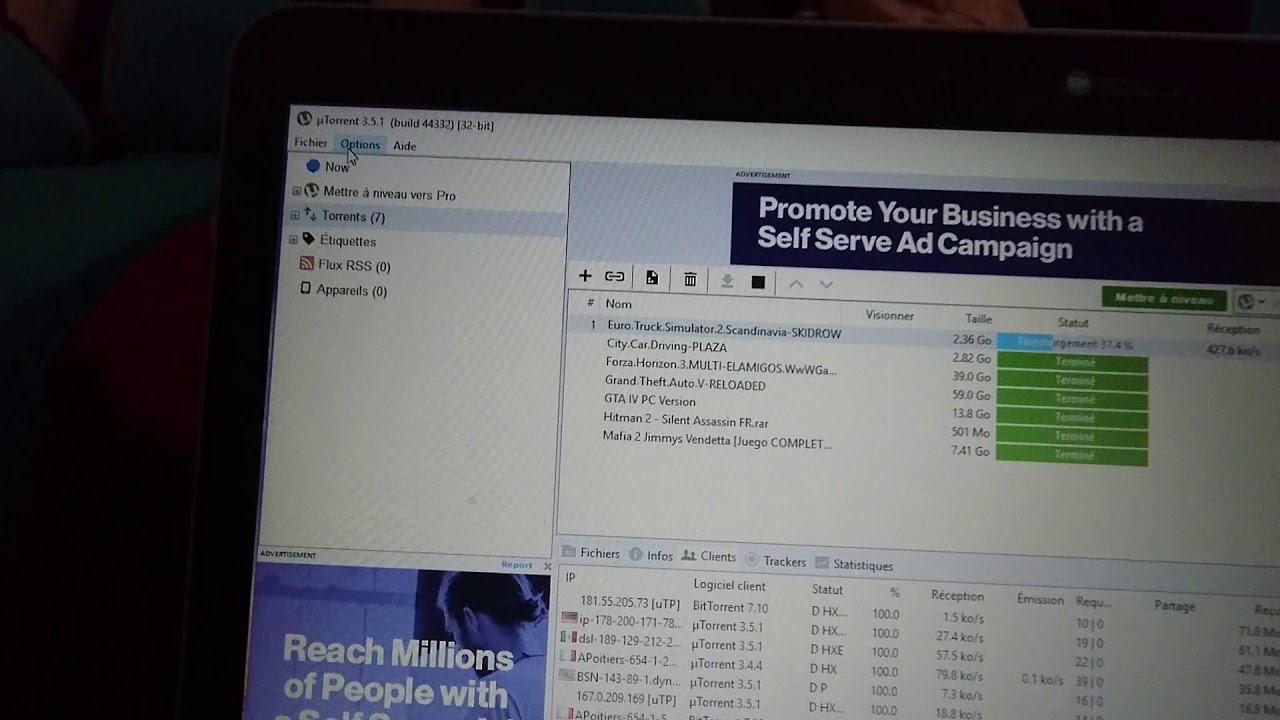Click the flag icon beside BSN-143-89-1.dyn client
This screenshot has height=720, width=1280.
pos(567,676)
